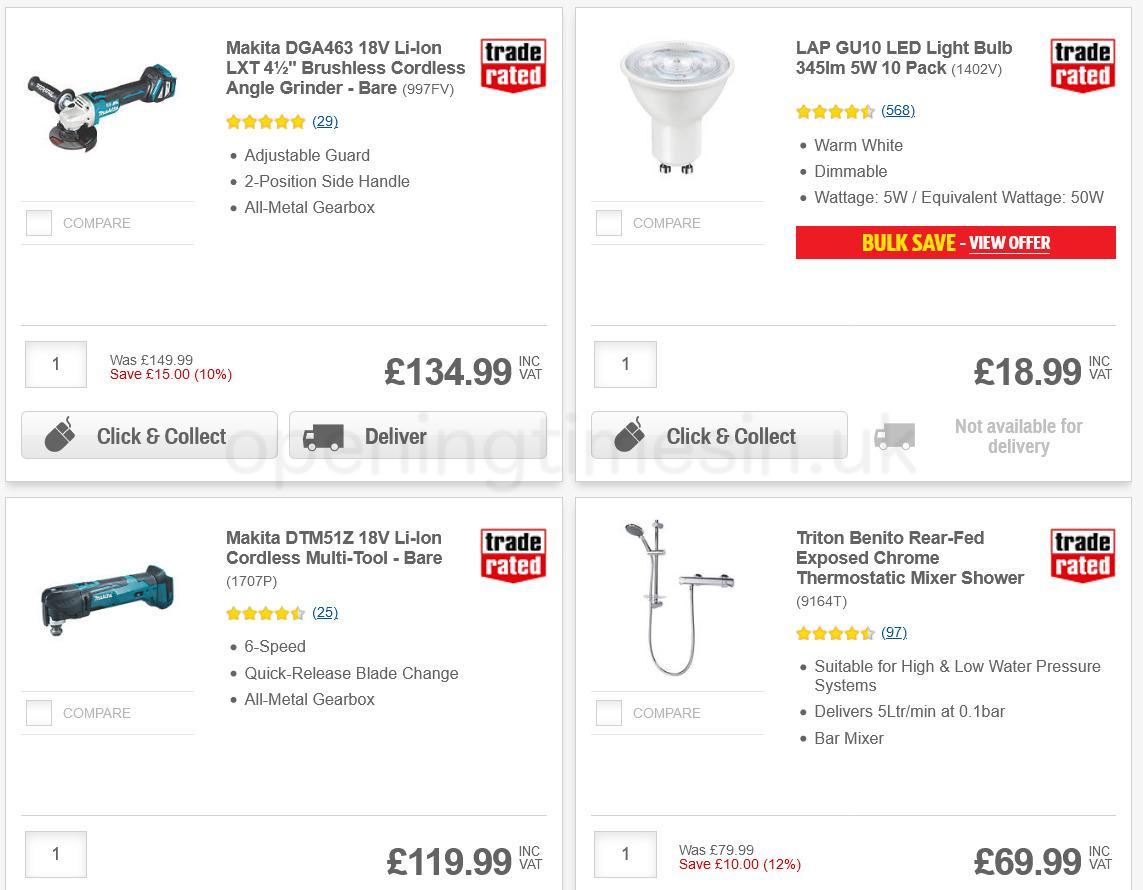The image size is (1143, 890).
Task: Click the quantity field for the GU10 bulbs
Action: point(625,364)
